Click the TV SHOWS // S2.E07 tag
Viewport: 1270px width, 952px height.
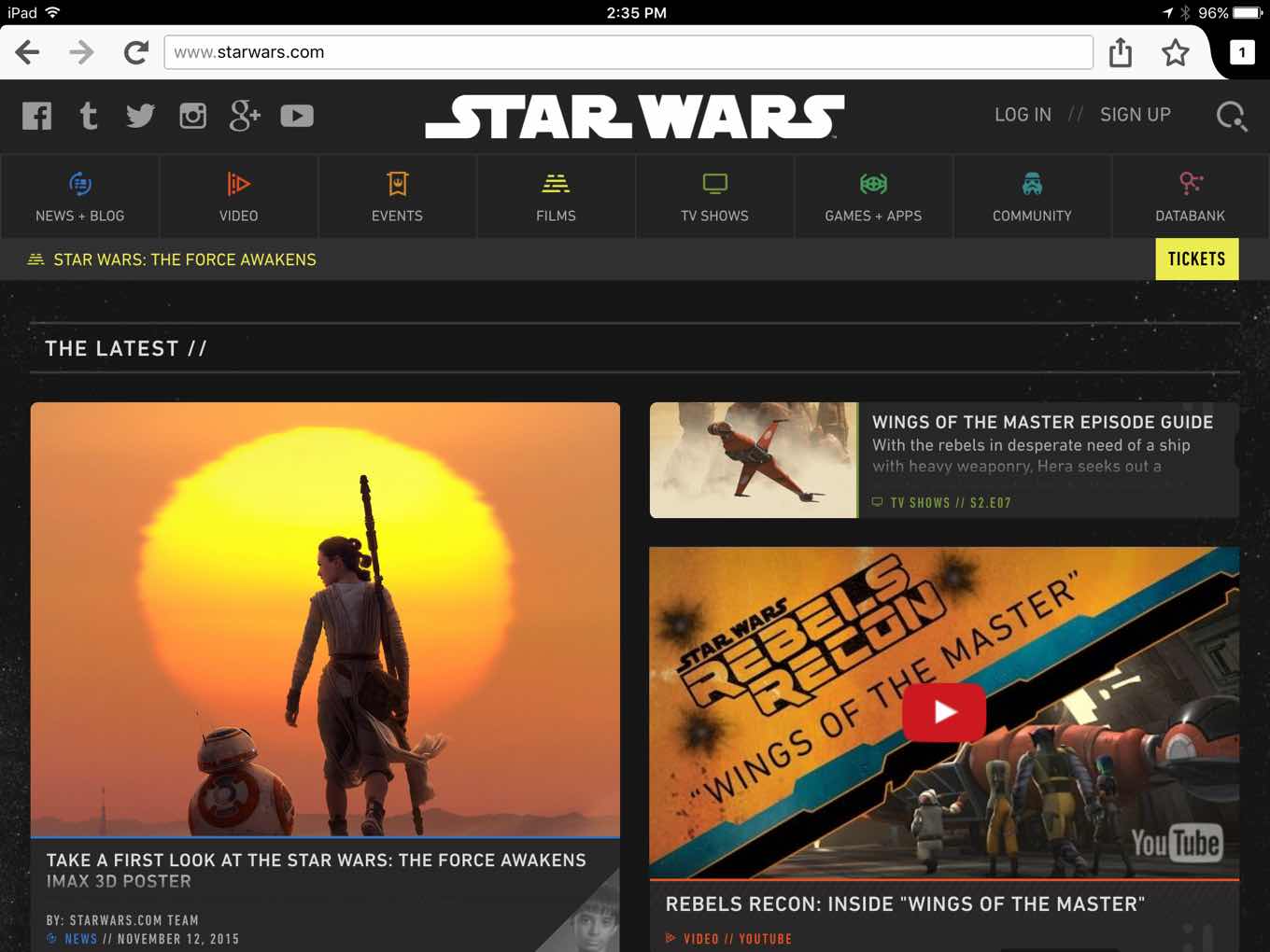[x=951, y=503]
